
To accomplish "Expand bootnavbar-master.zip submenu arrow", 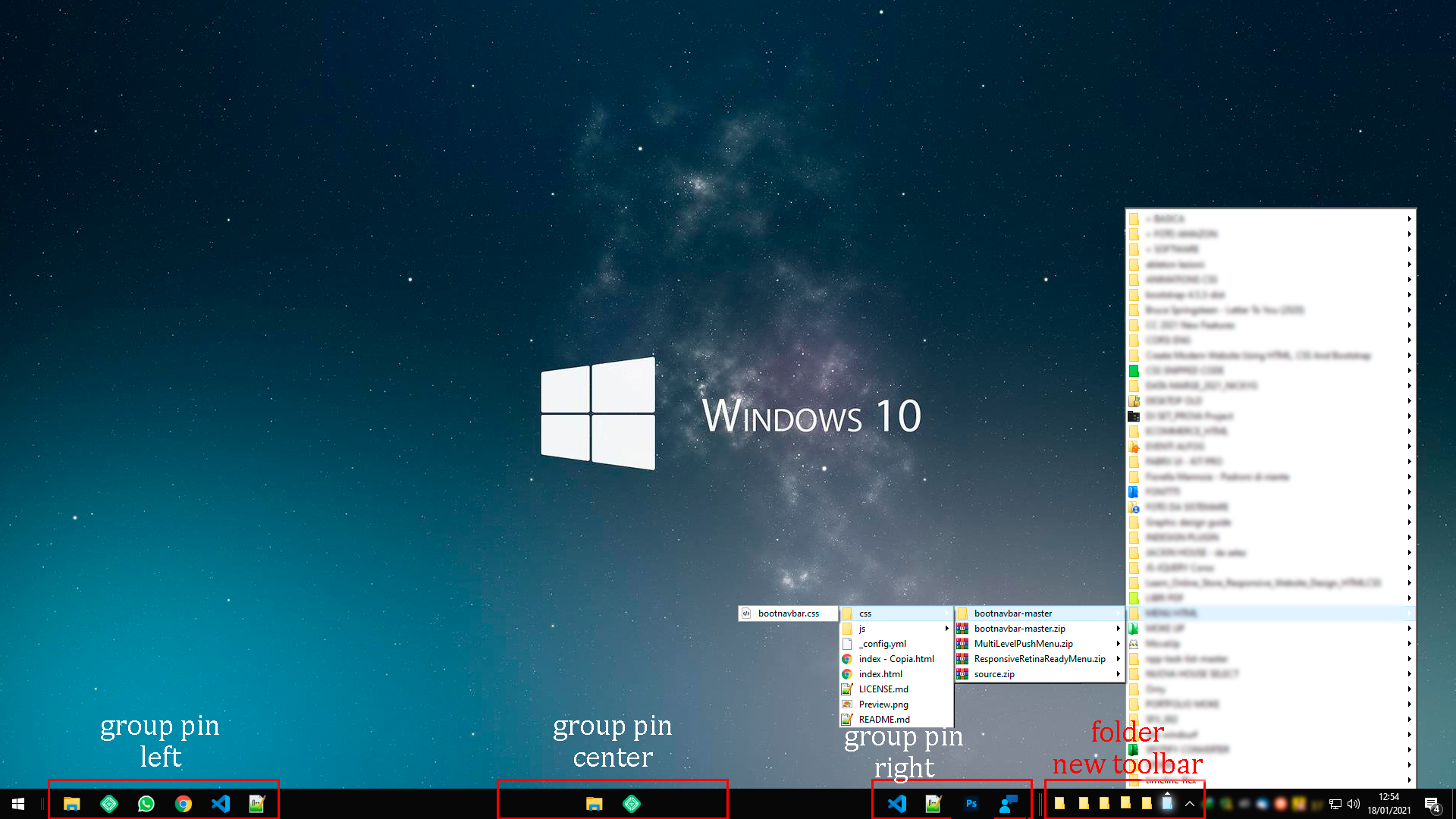I will [x=1118, y=629].
